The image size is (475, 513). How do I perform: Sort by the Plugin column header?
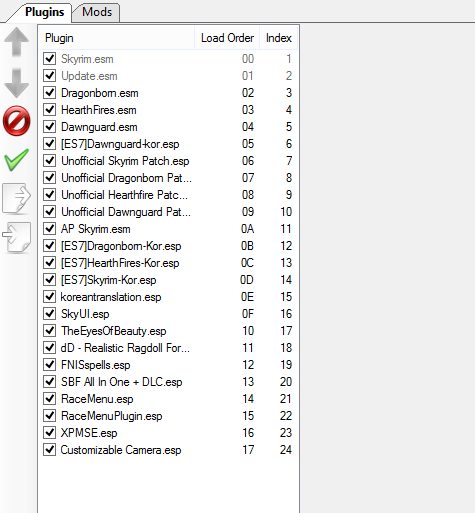tap(117, 38)
